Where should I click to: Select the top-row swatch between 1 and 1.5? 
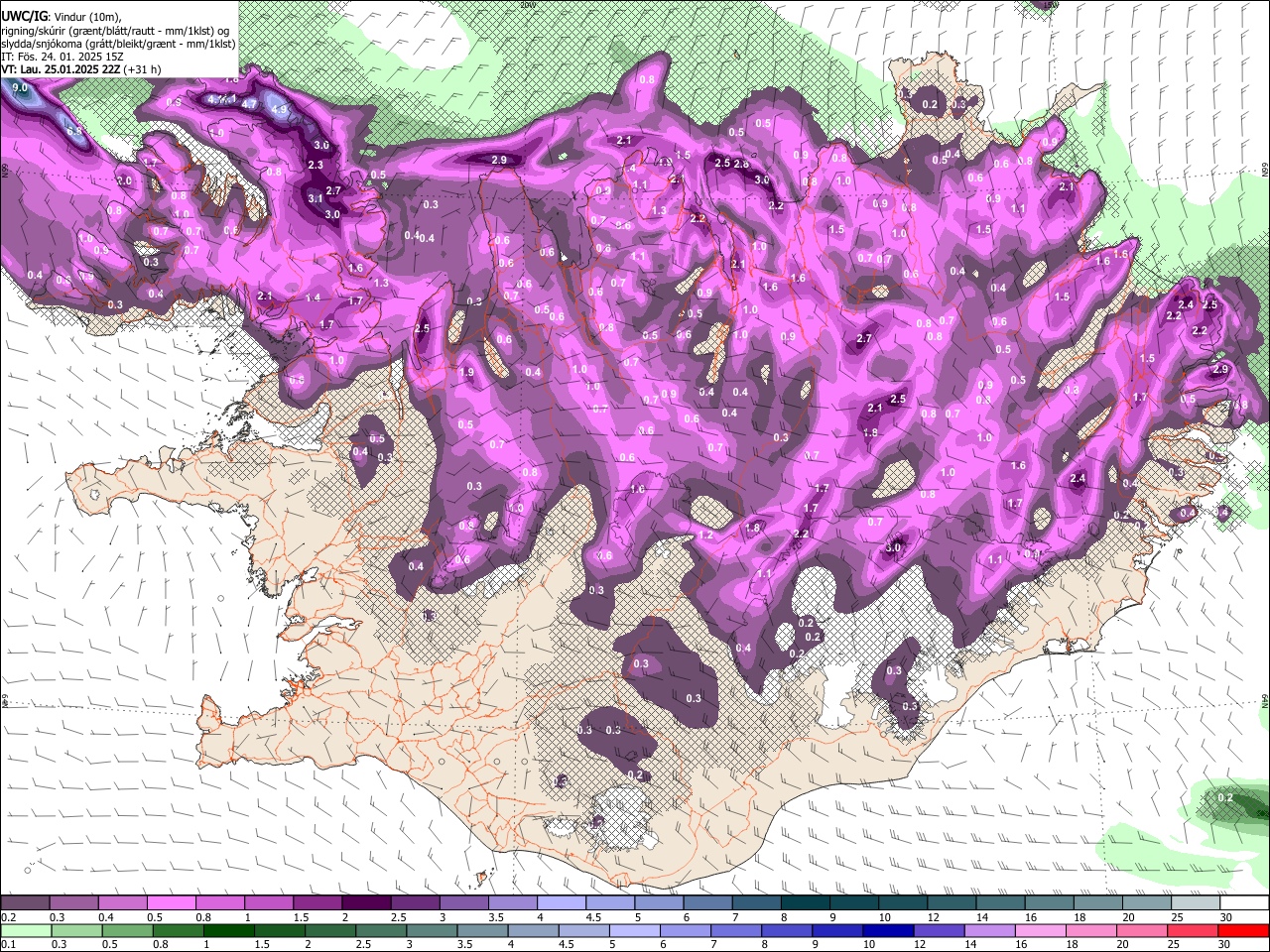tap(268, 902)
